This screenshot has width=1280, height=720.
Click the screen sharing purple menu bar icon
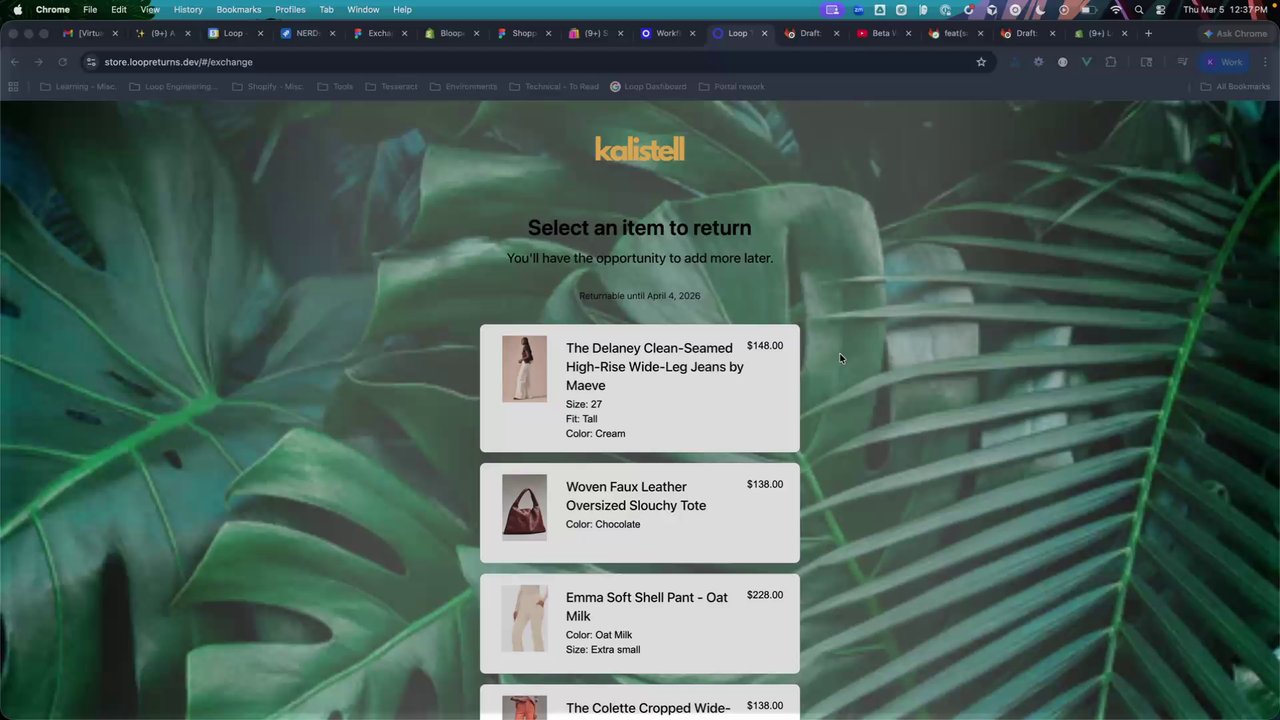(832, 9)
